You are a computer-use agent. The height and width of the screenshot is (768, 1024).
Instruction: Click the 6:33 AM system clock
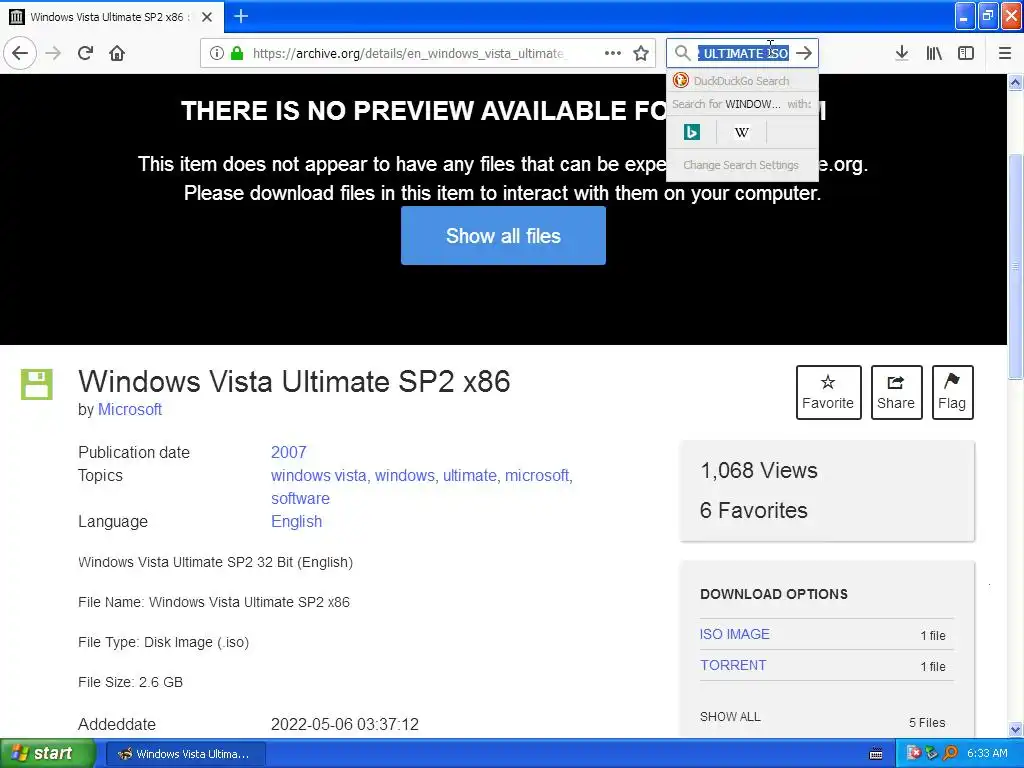987,754
